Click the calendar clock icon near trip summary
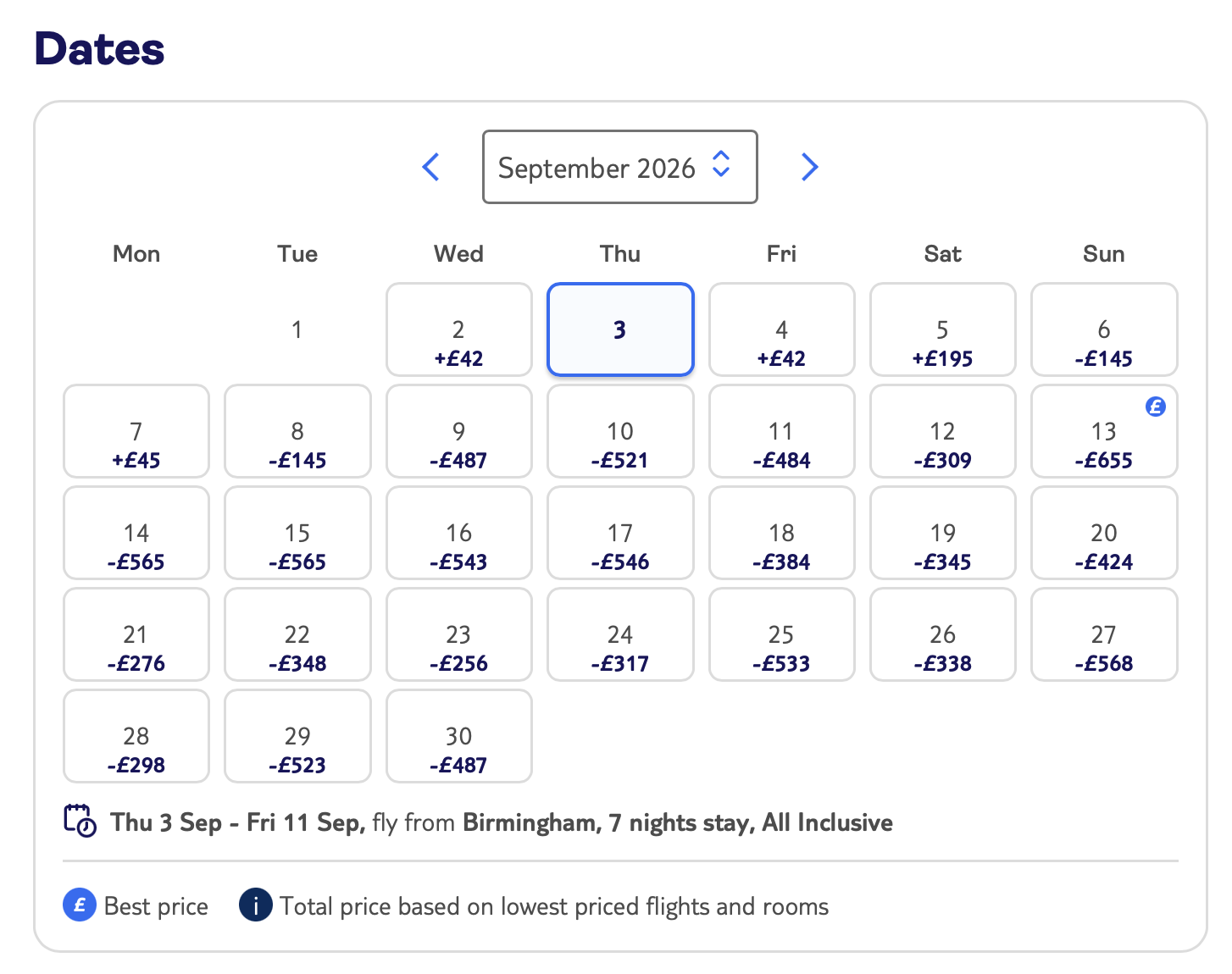The height and width of the screenshot is (974, 1232). point(80,821)
